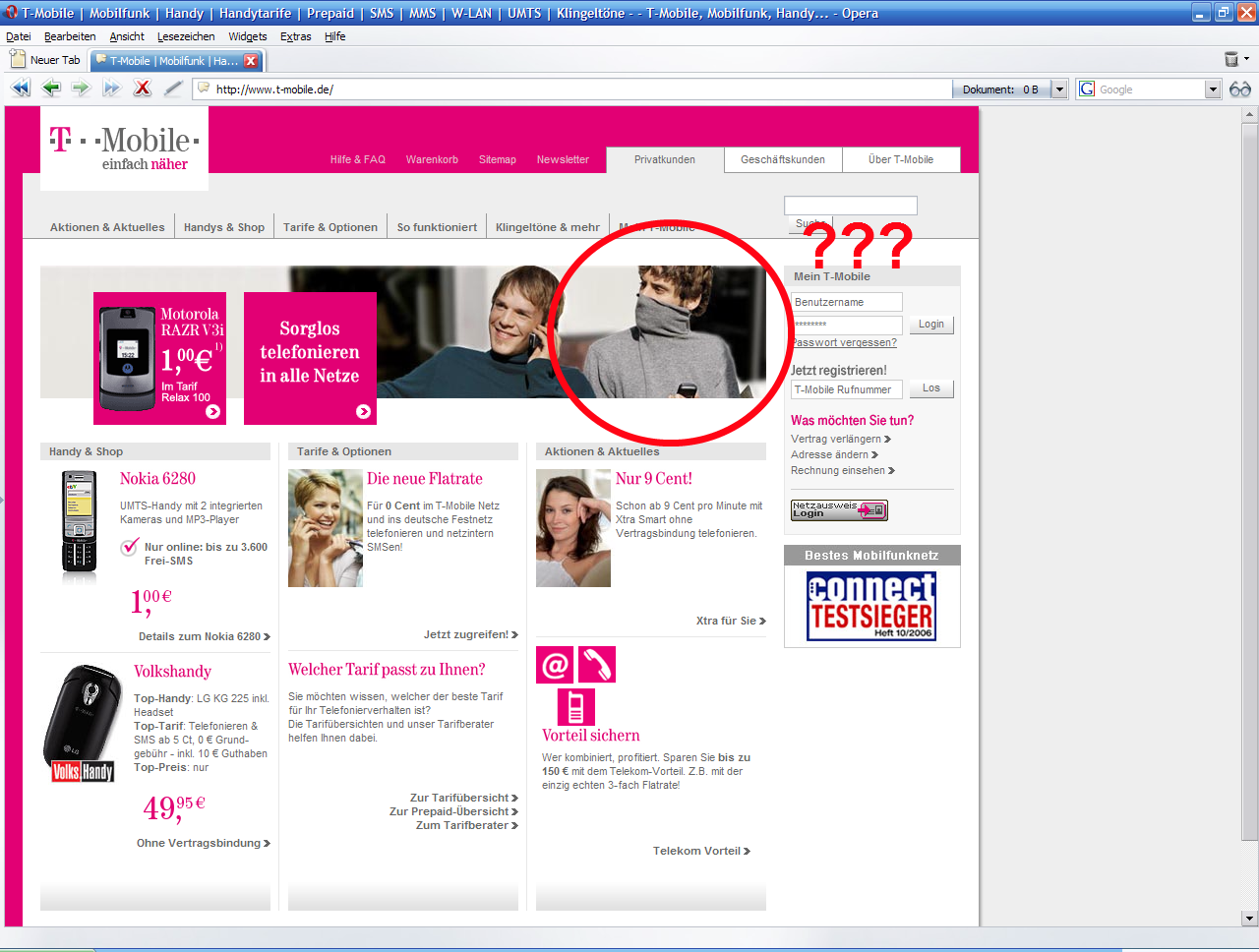
Task: Click the pink telephone handset icon
Action: click(596, 665)
